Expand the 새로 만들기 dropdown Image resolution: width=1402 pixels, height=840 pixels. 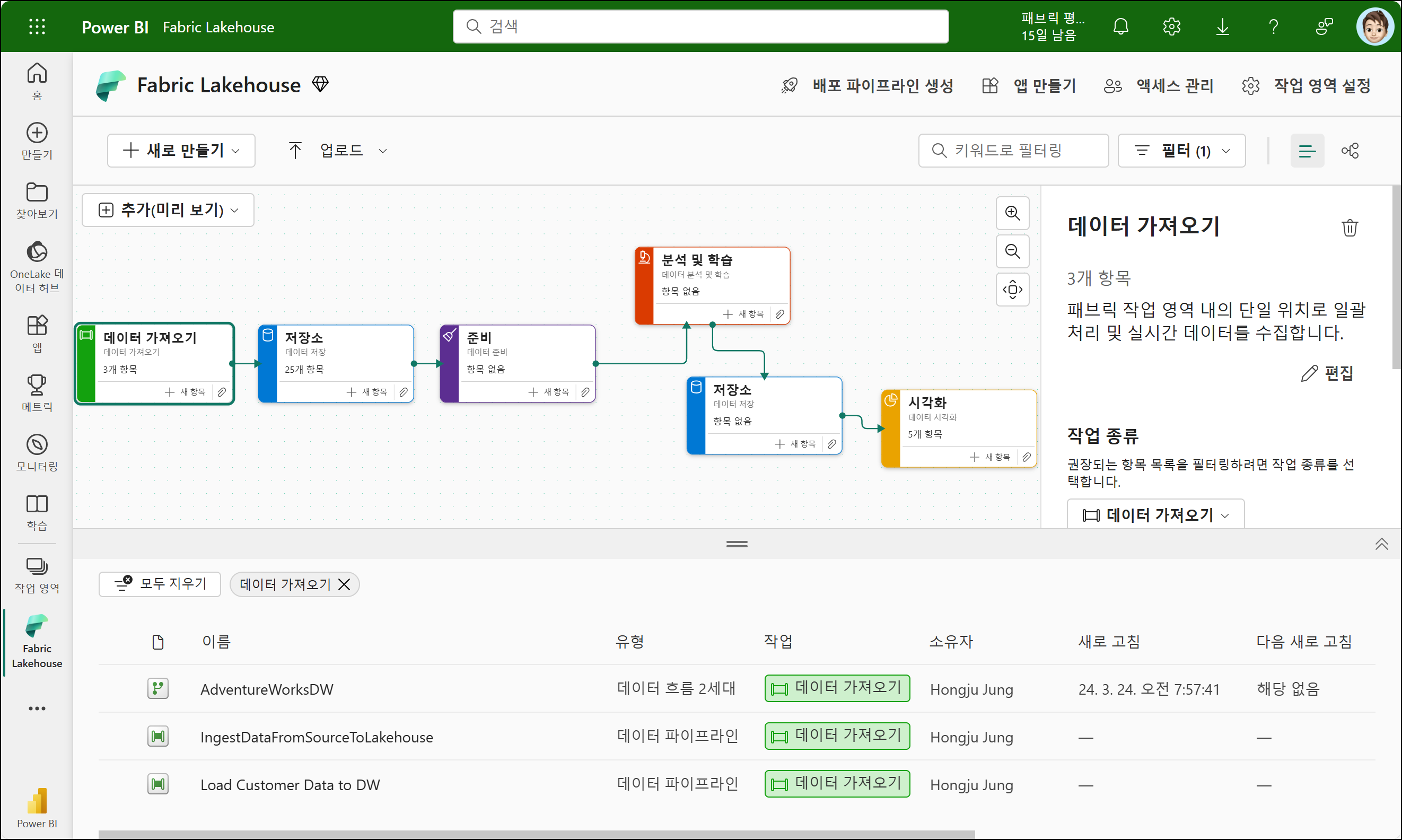(181, 151)
